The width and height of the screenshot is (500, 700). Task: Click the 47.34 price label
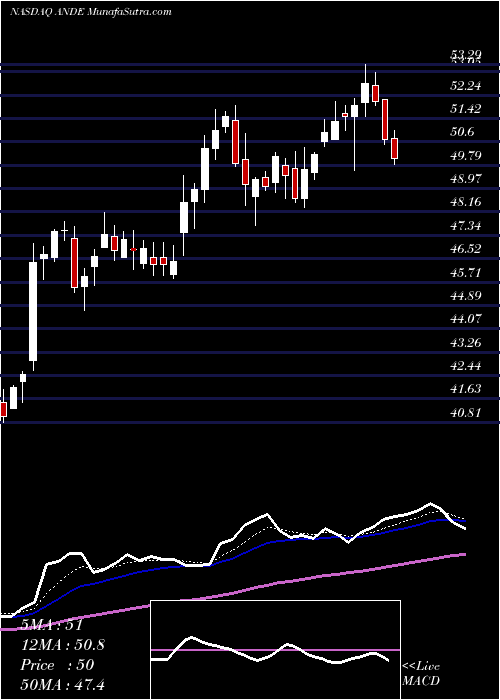[465, 225]
